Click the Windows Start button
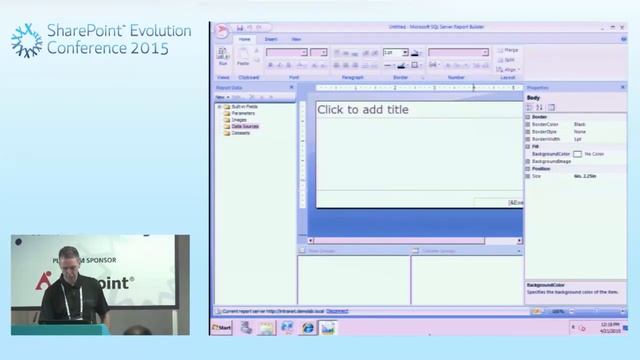The image size is (640, 360). (222, 327)
